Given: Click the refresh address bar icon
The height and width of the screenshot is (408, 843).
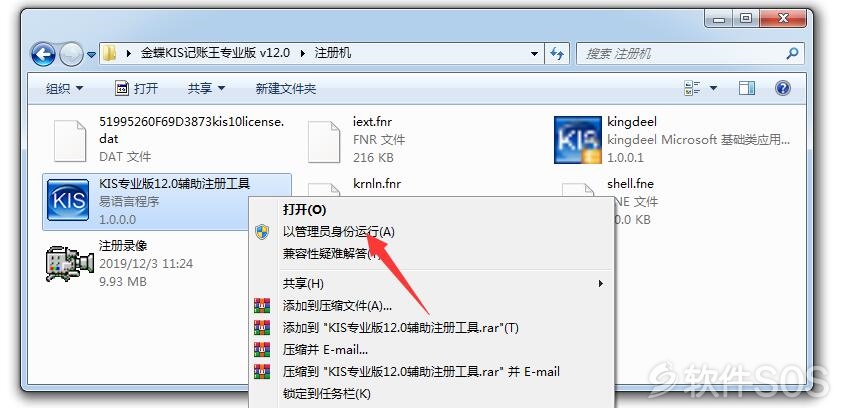Looking at the screenshot, I should (557, 53).
